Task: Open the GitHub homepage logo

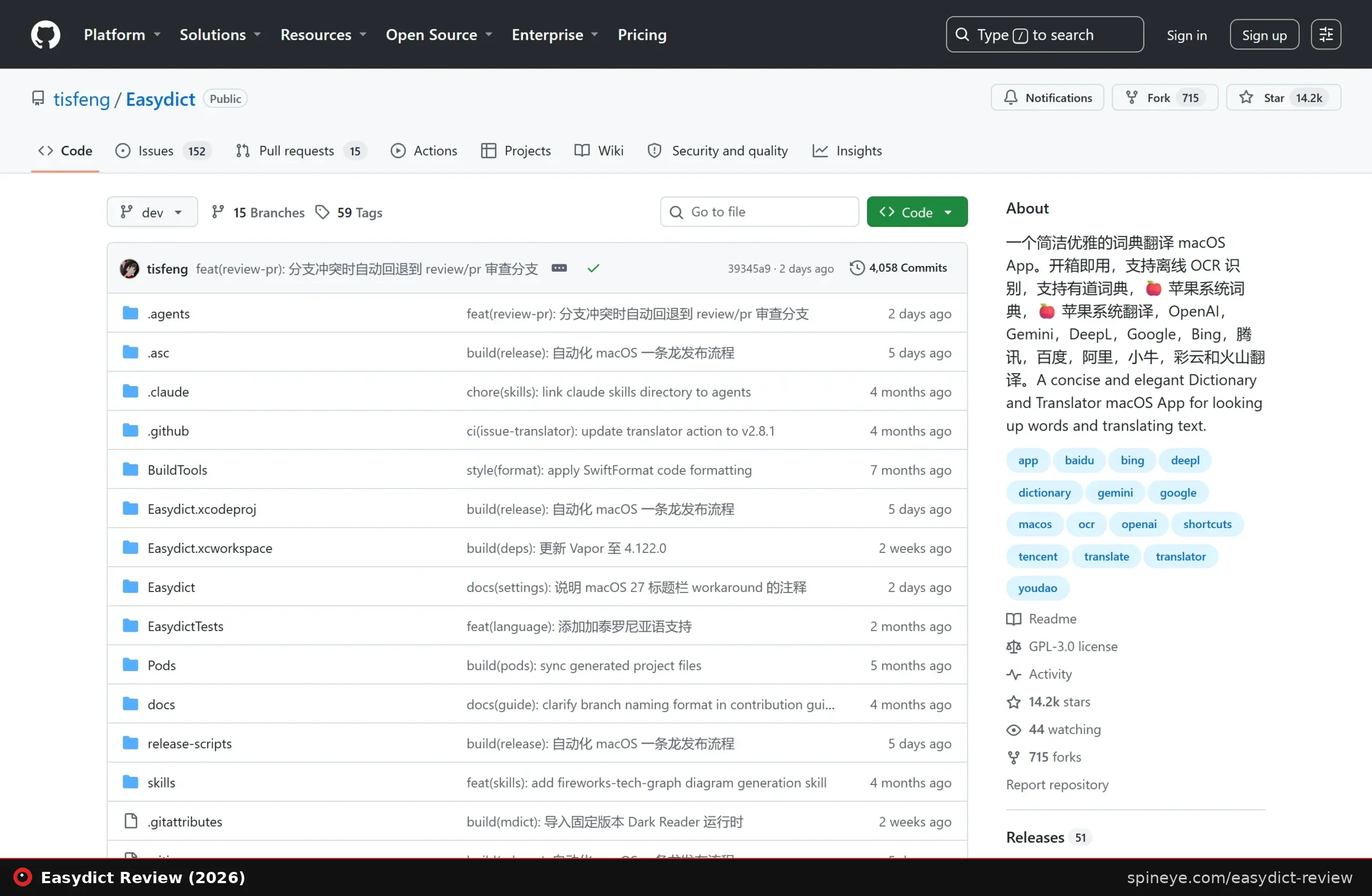Action: 46,35
